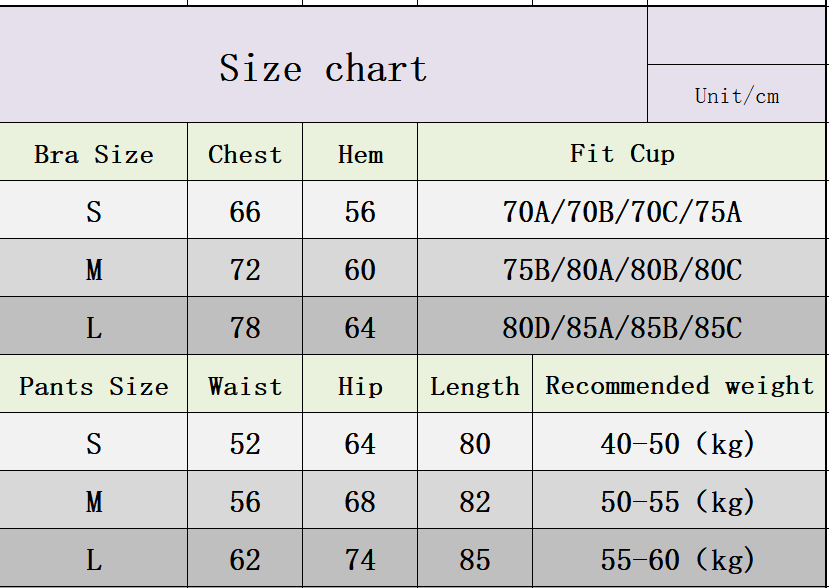Image resolution: width=829 pixels, height=588 pixels.
Task: Select the "Length" column header
Action: 475,386
